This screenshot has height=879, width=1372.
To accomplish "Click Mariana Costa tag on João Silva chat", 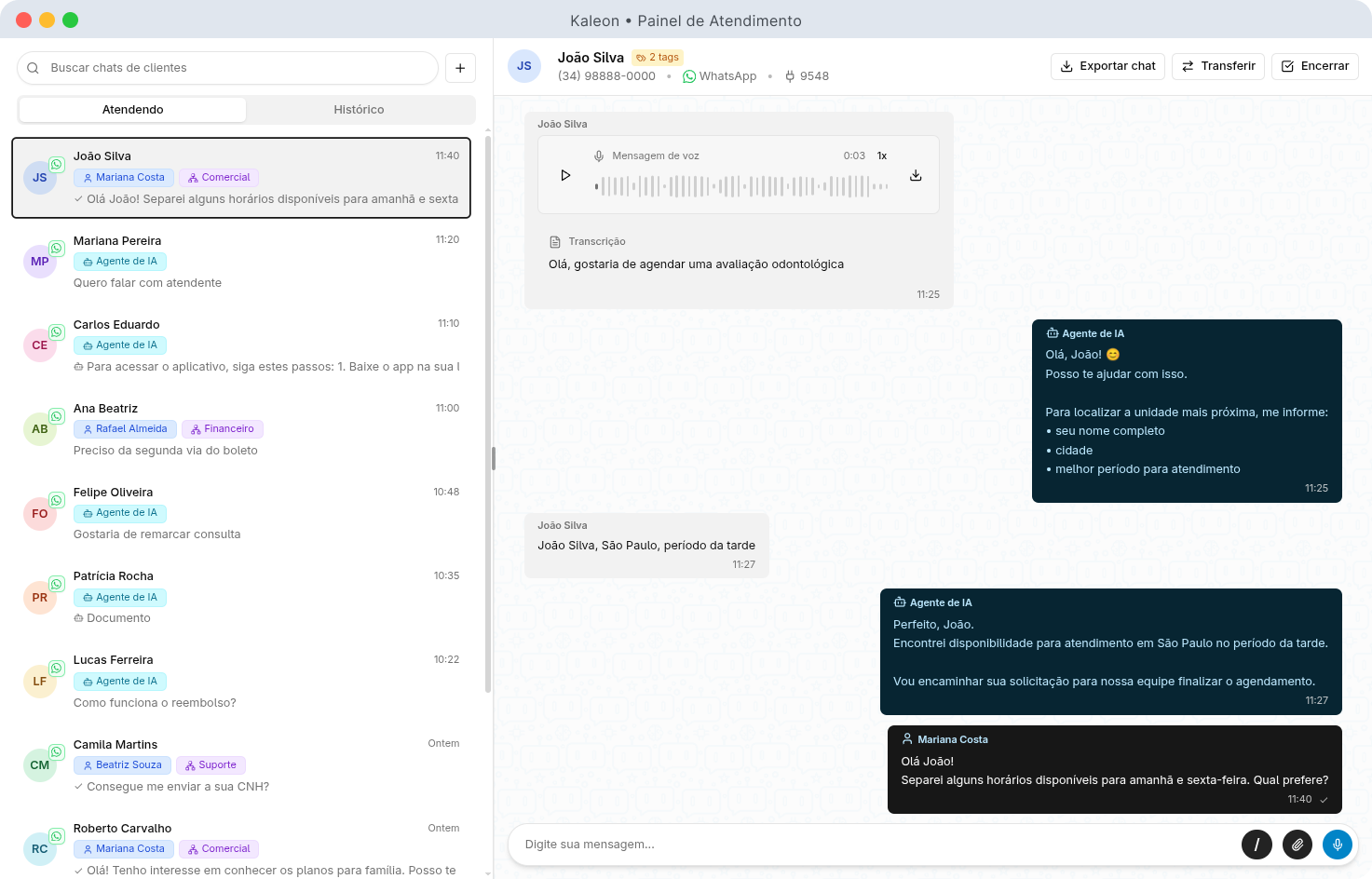I will (x=124, y=177).
